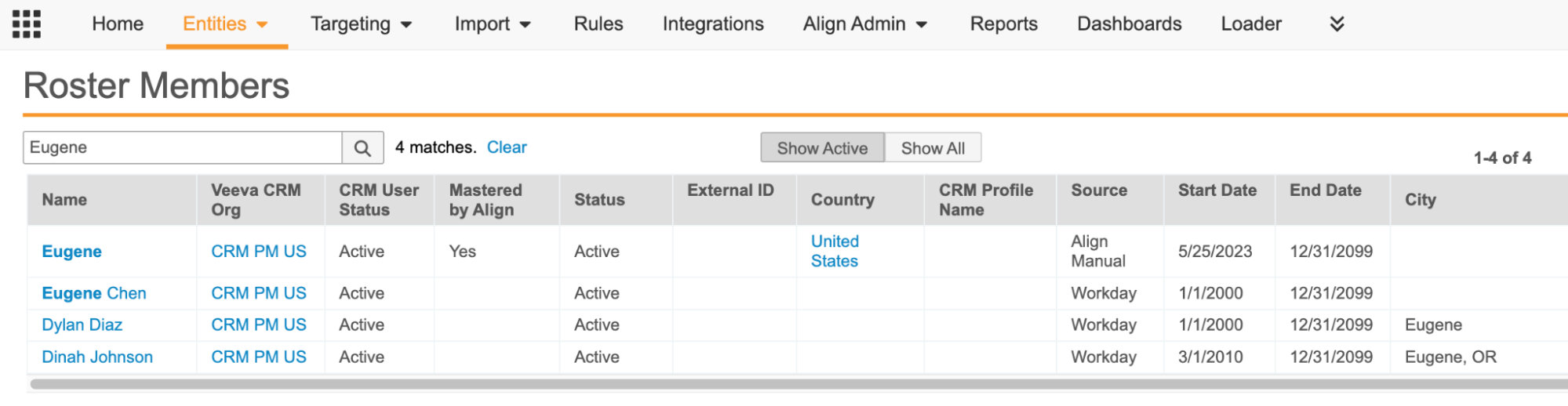The height and width of the screenshot is (406, 1568).
Task: Toggle the Show All filter
Action: (933, 148)
